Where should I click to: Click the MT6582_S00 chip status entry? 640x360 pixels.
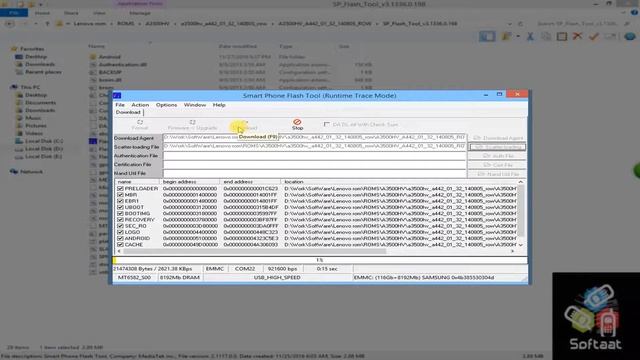click(134, 278)
